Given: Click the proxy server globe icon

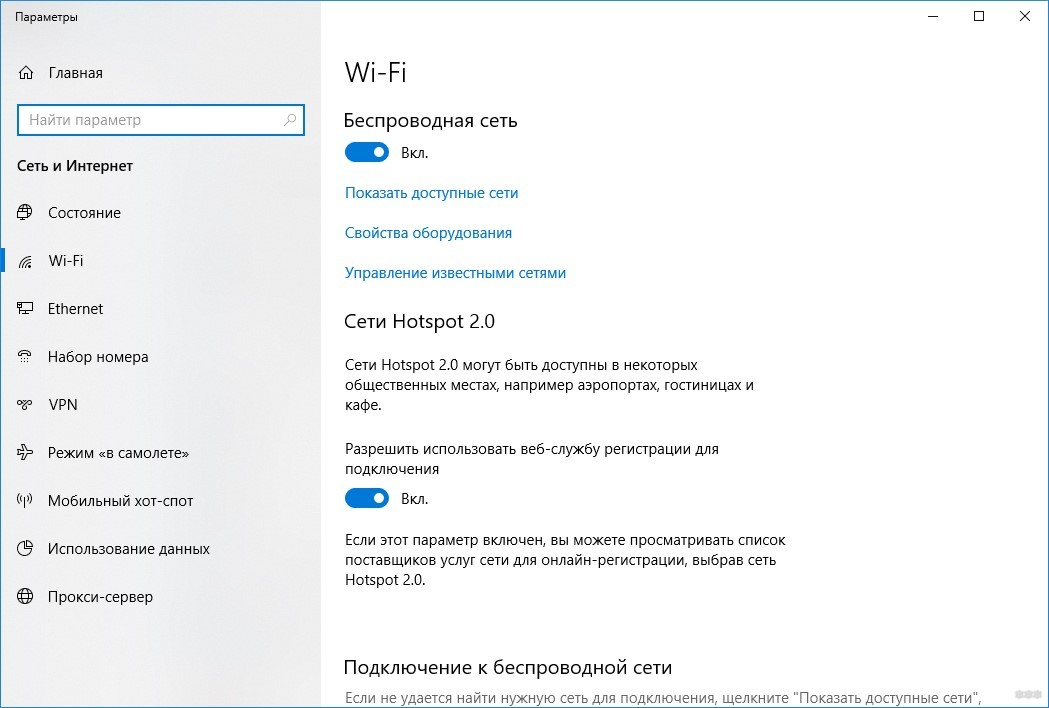Looking at the screenshot, I should [x=25, y=596].
